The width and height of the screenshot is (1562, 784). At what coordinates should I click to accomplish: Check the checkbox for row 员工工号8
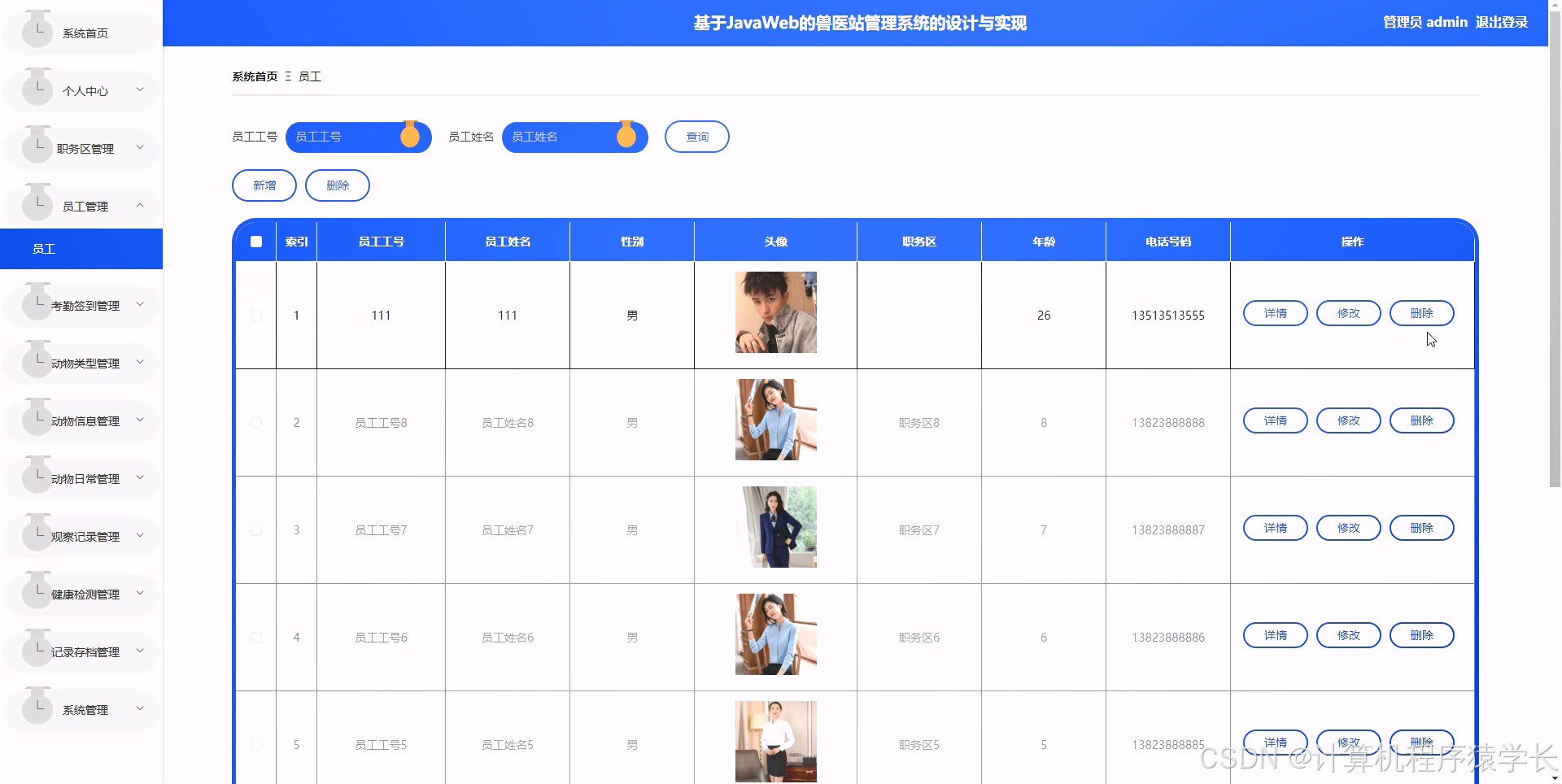pos(256,423)
